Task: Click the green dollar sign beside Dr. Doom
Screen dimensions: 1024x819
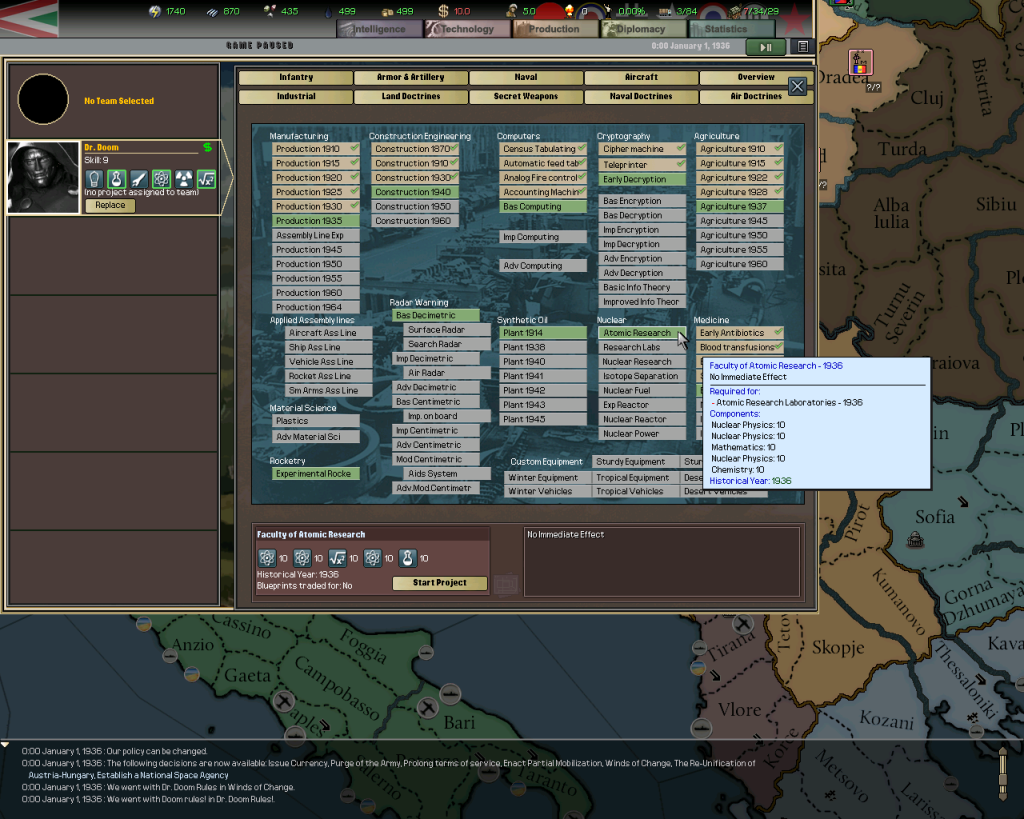Action: [207, 148]
